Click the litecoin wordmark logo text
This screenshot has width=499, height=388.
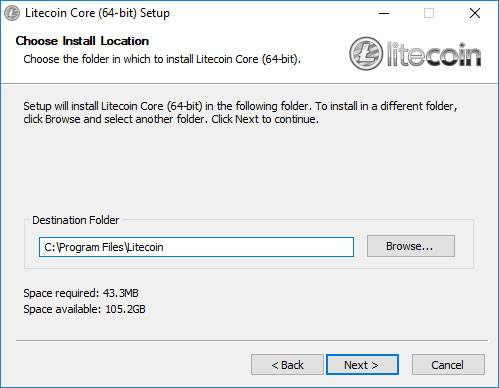point(434,54)
